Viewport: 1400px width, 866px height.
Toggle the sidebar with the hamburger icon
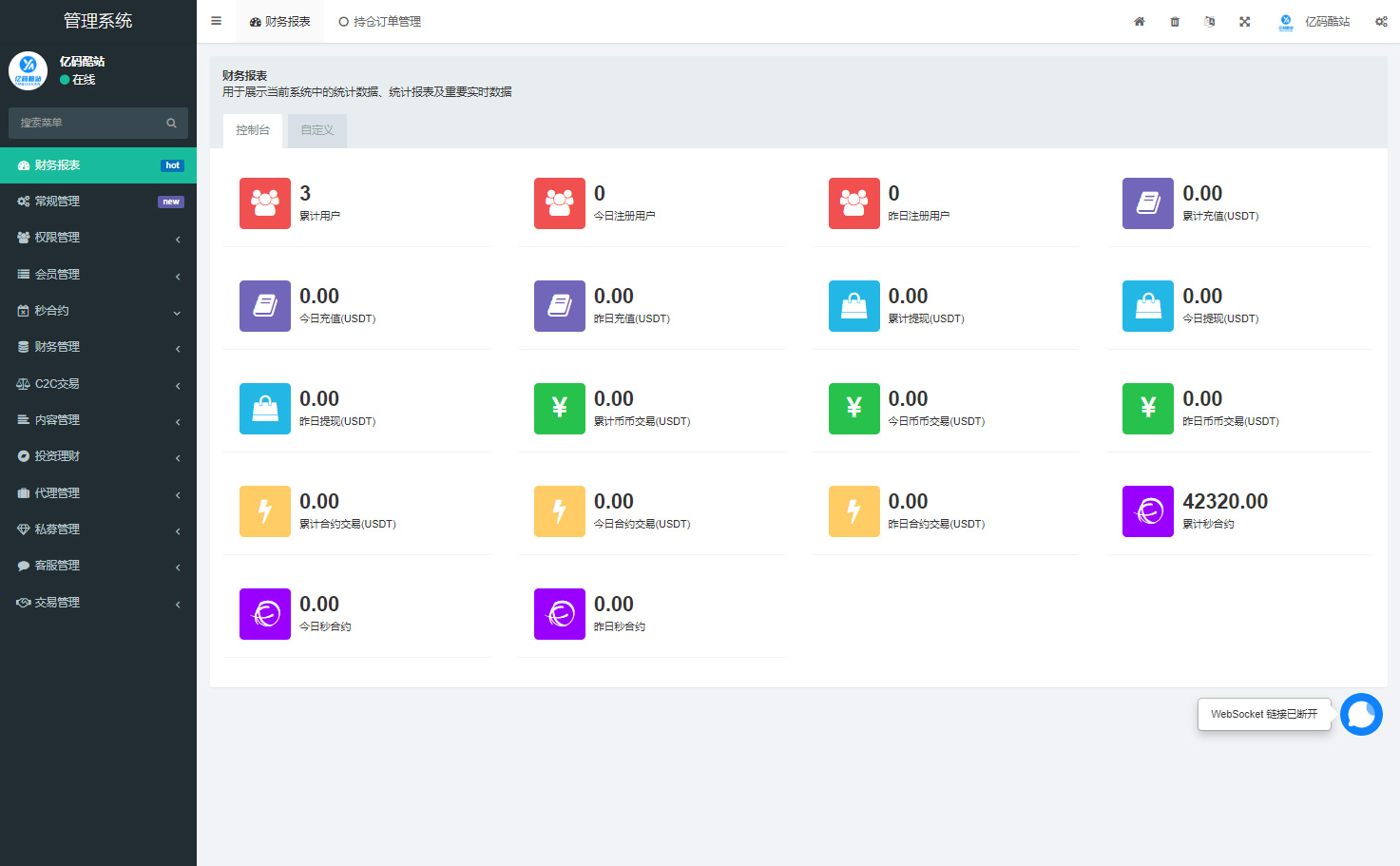tap(216, 21)
